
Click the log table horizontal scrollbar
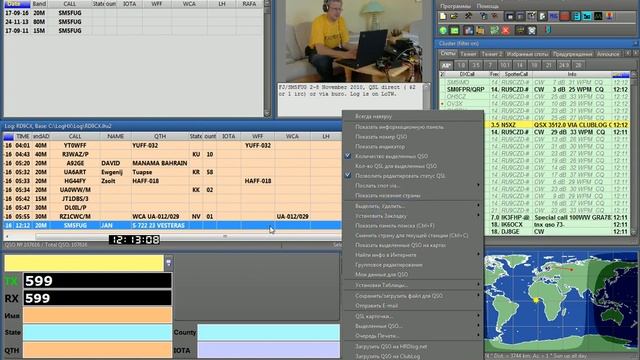172,236
